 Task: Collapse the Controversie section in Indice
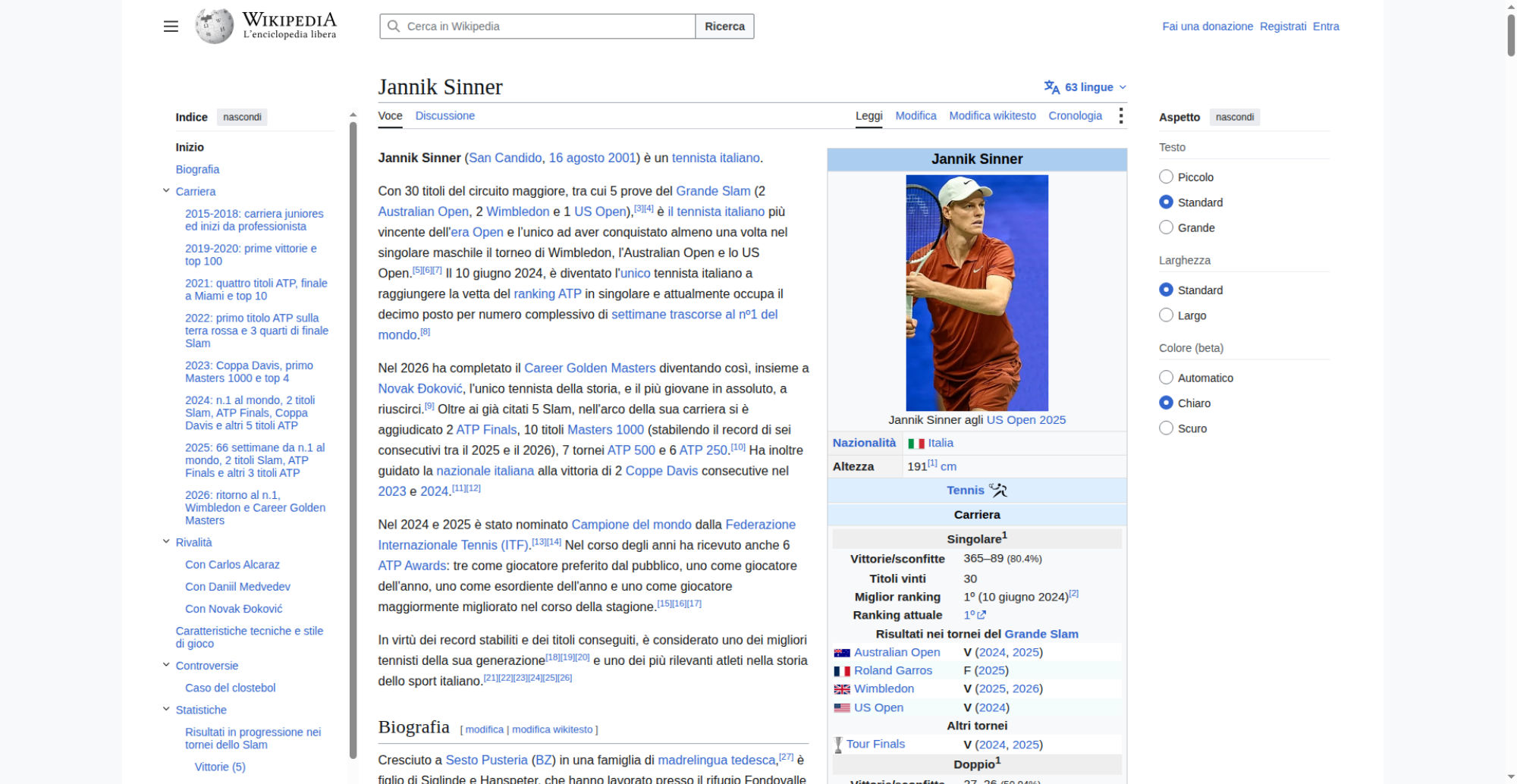click(x=166, y=665)
